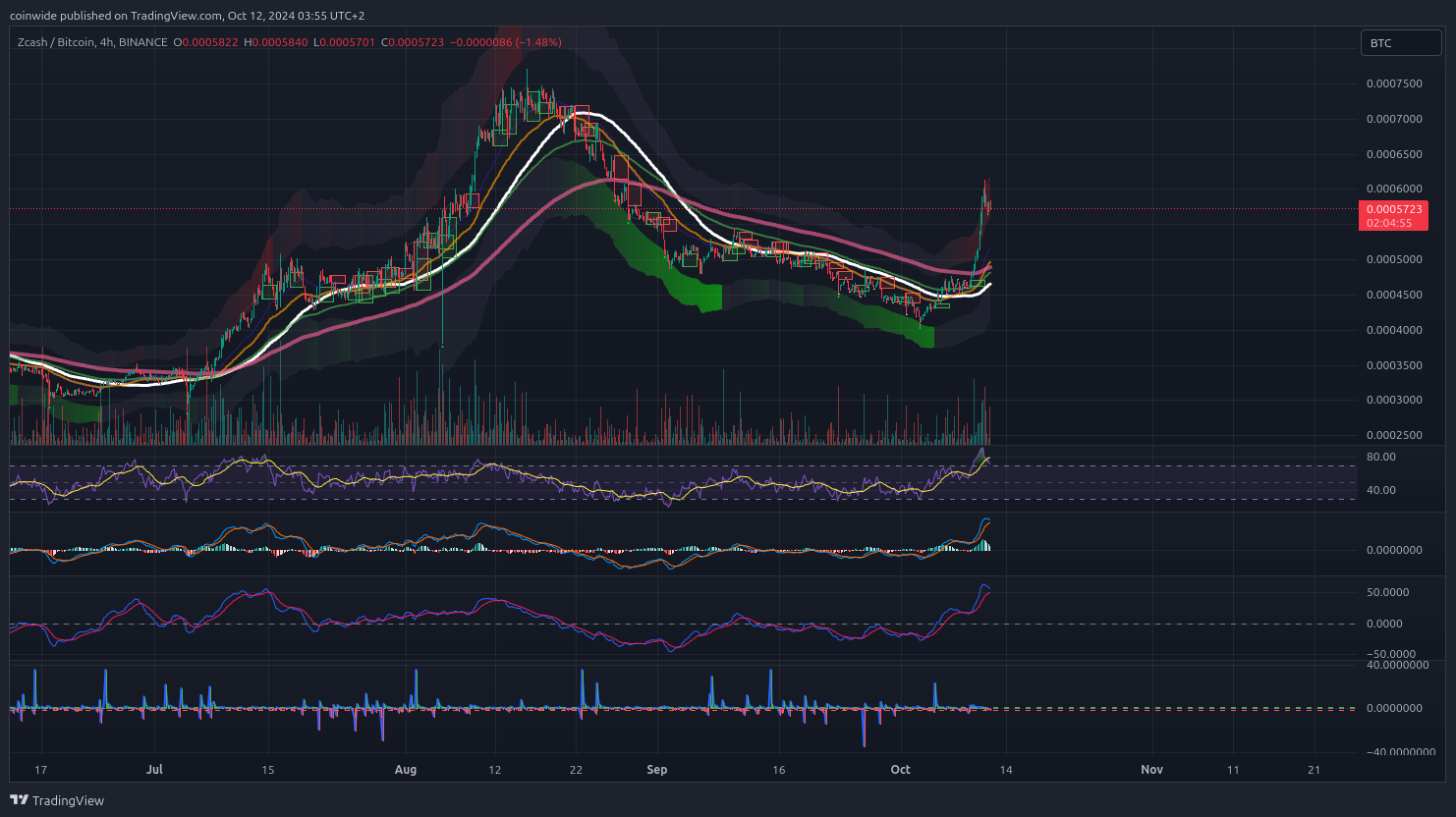Click the RSI 40.00 level label
This screenshot has width=1456, height=817.
[1380, 490]
